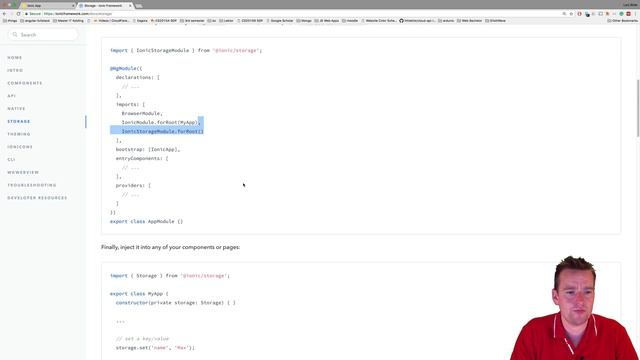Click the 'import { Storage }' code line
This screenshot has width=640, height=360.
click(x=170, y=276)
